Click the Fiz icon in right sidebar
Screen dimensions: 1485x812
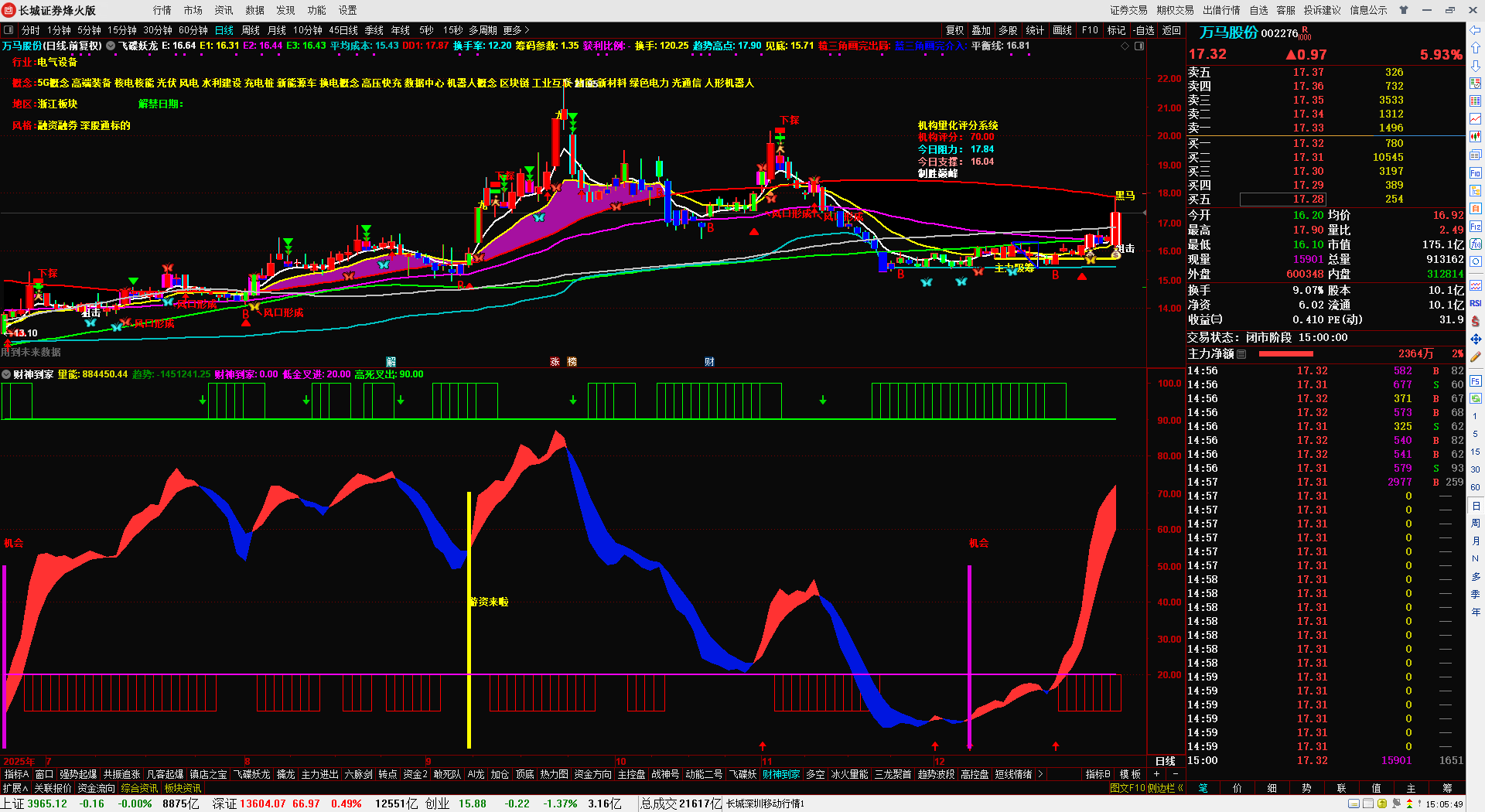click(x=1476, y=227)
